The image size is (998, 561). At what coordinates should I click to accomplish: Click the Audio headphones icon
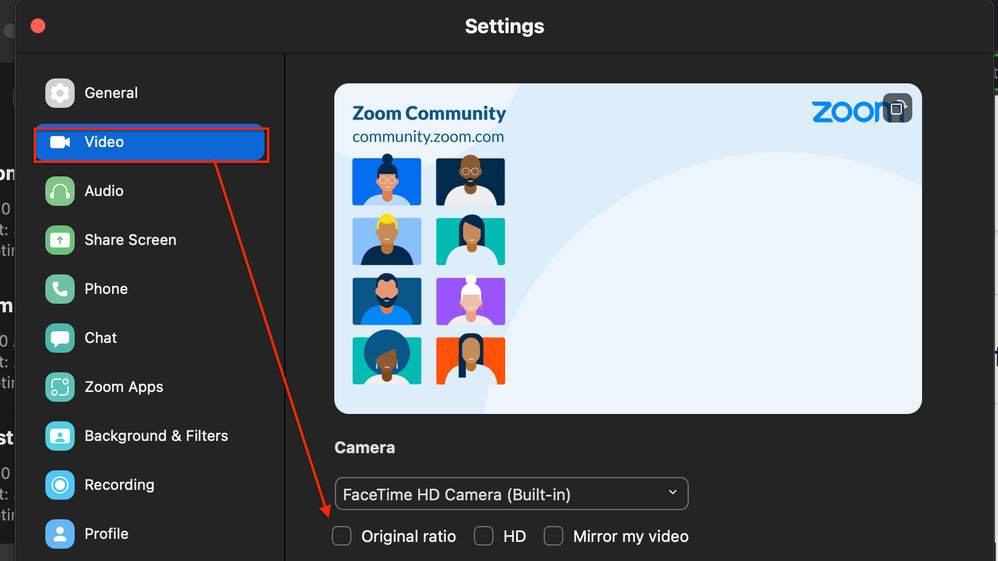[60, 191]
